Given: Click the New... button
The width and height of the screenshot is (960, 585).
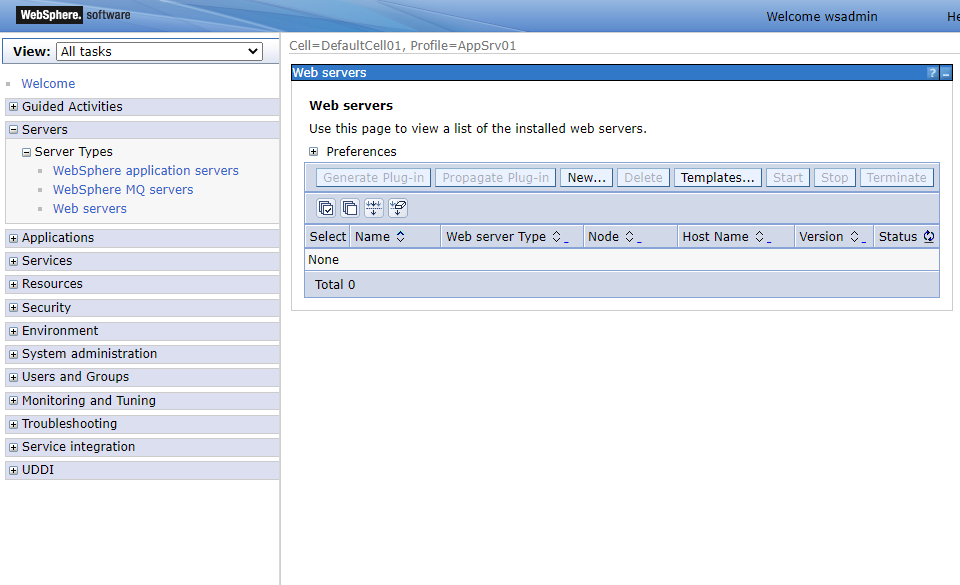Looking at the screenshot, I should coord(587,177).
